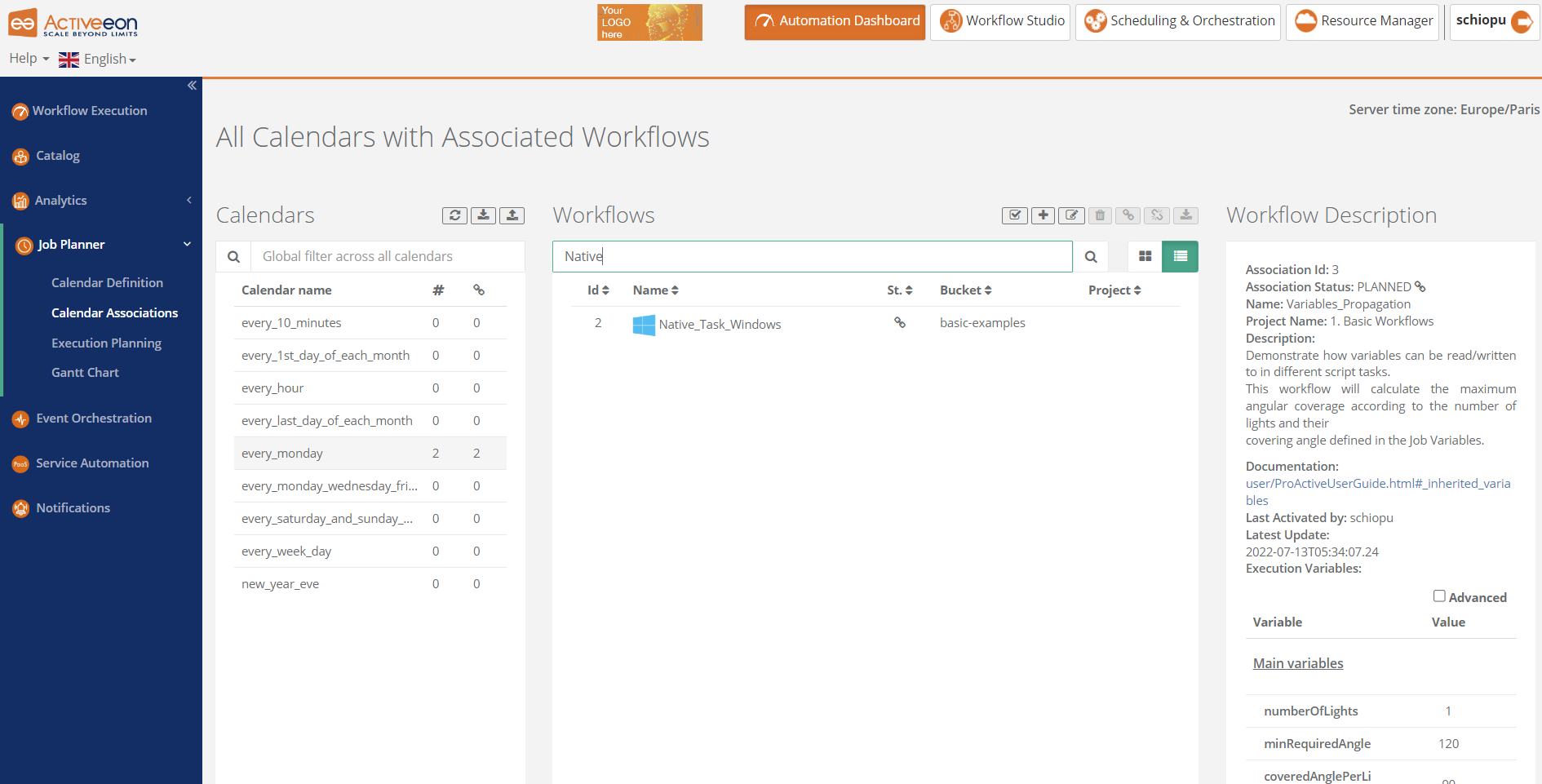The image size is (1542, 784).
Task: Open the Gantt Chart page
Action: (x=85, y=373)
